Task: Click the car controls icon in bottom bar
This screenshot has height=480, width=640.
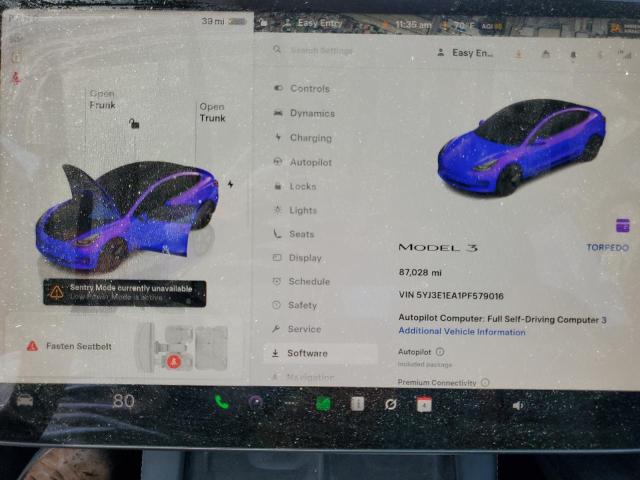Action: click(24, 400)
